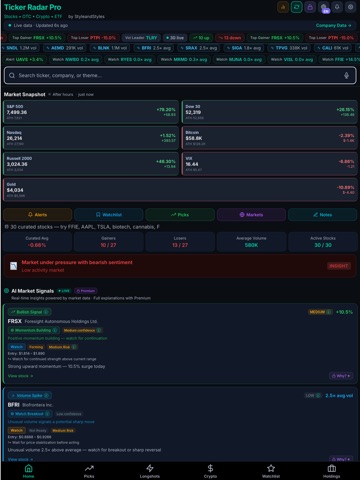360x480 pixels.
Task: Open the Nasdaq market card
Action: [x=91, y=138]
